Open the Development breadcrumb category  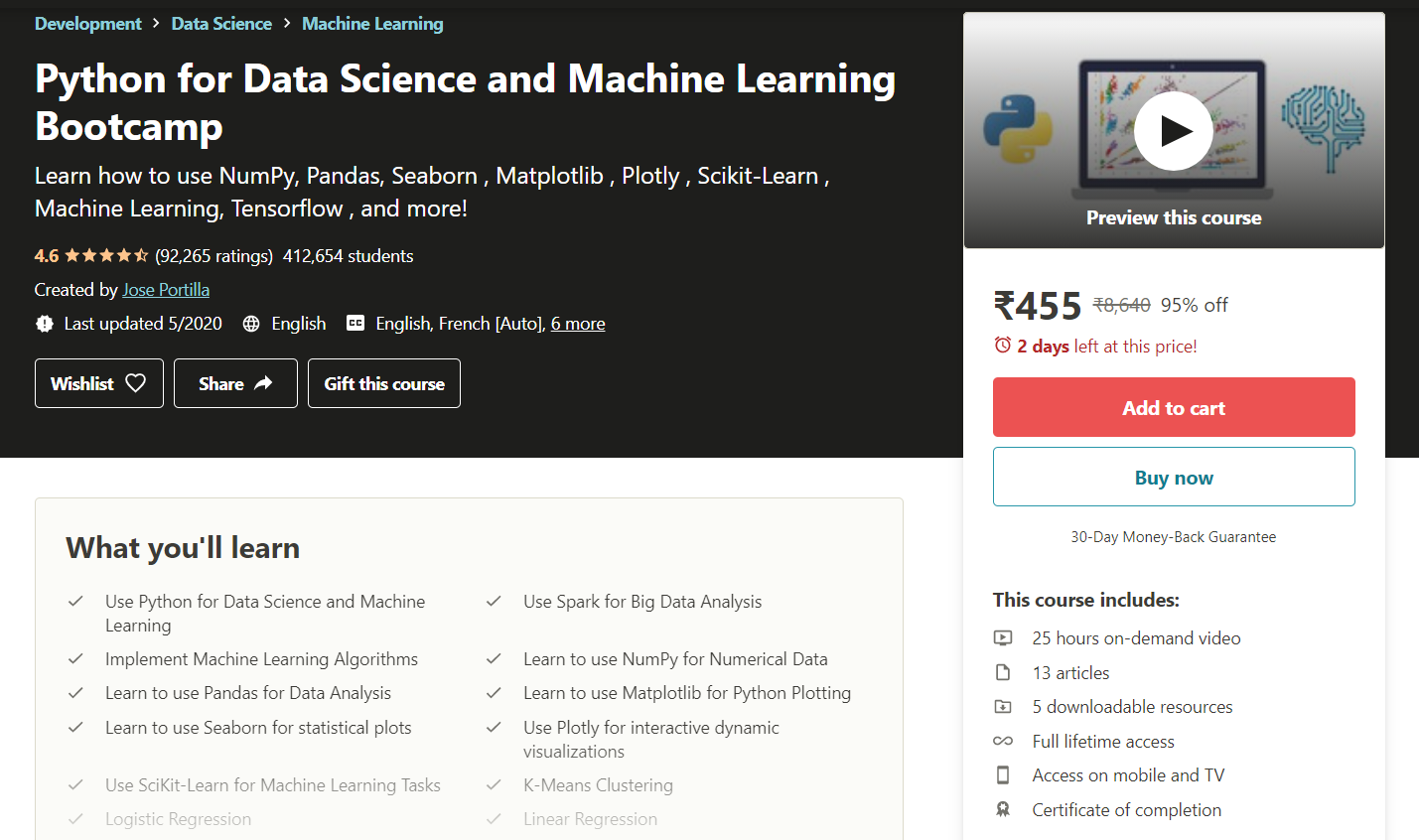pyautogui.click(x=88, y=24)
